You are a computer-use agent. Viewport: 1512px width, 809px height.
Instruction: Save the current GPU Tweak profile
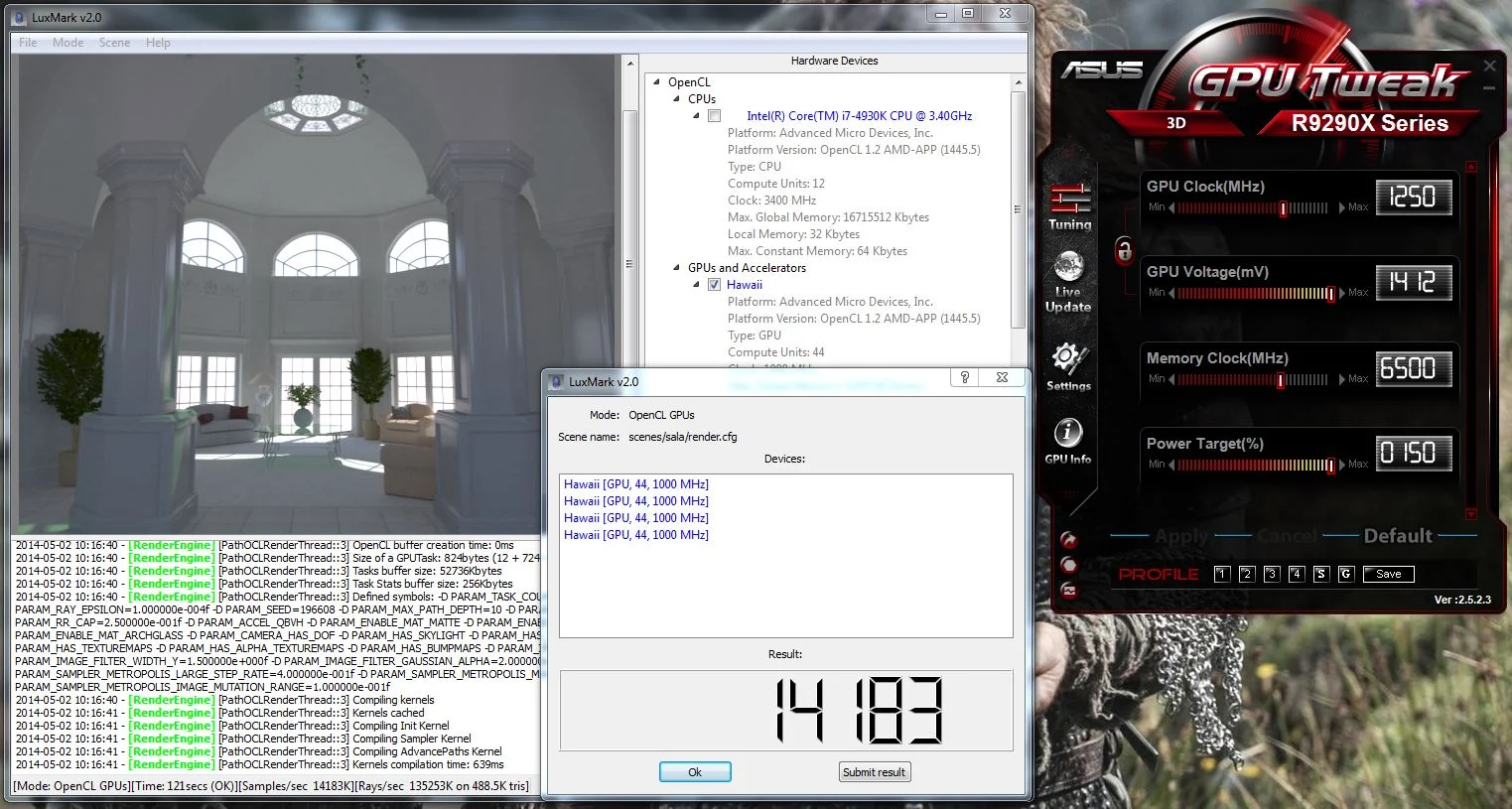tap(1388, 574)
